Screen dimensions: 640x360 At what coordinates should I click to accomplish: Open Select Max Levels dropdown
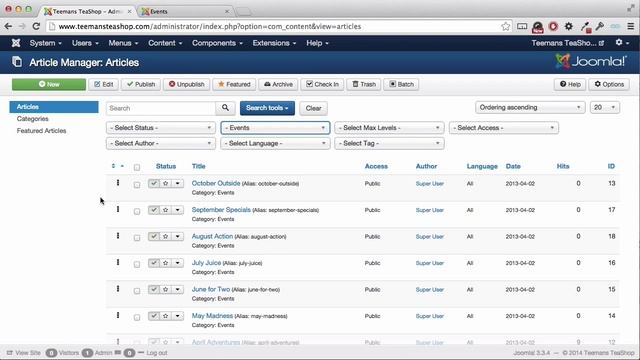pyautogui.click(x=389, y=128)
